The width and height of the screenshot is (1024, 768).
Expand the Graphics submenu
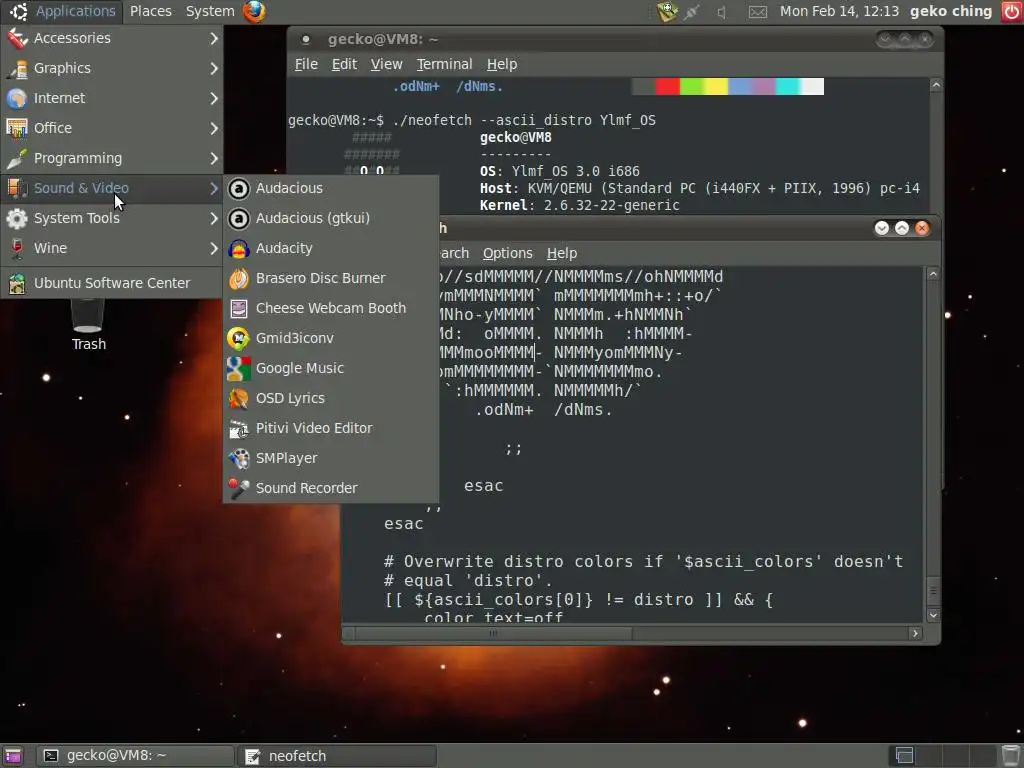tap(112, 68)
